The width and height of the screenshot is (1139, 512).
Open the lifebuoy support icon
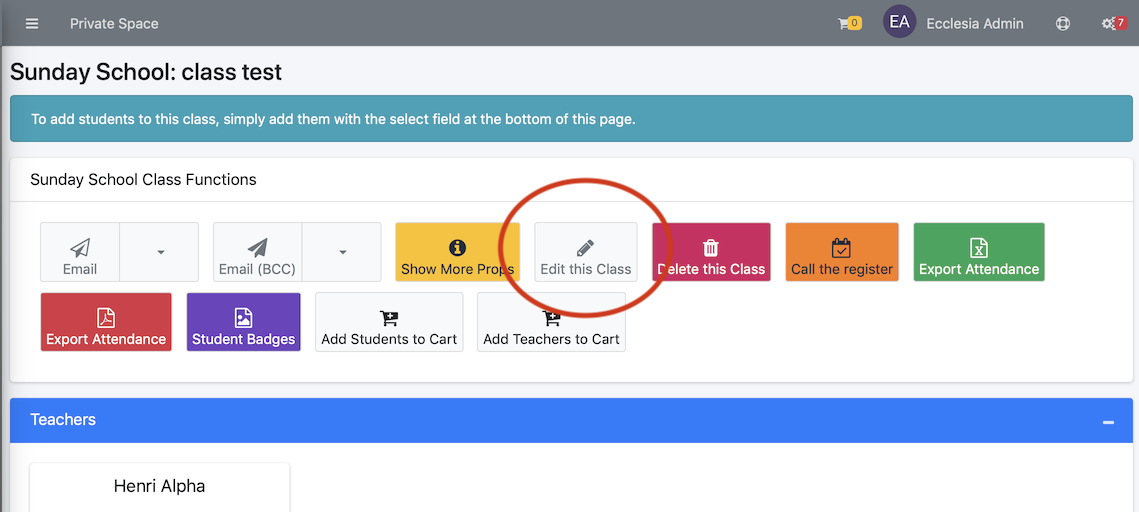(1063, 23)
